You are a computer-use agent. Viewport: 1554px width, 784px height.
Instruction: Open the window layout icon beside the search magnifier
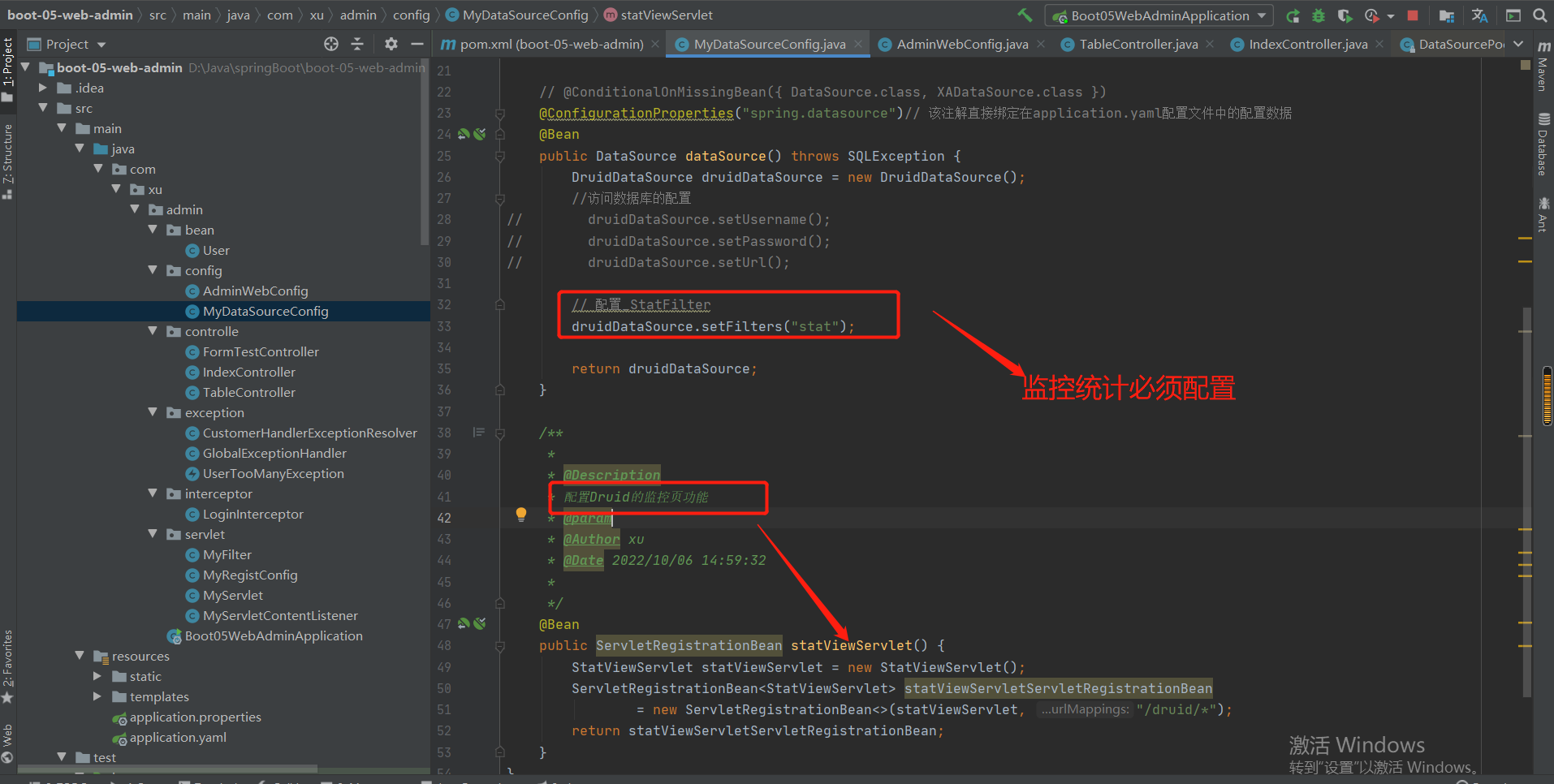tap(1513, 15)
